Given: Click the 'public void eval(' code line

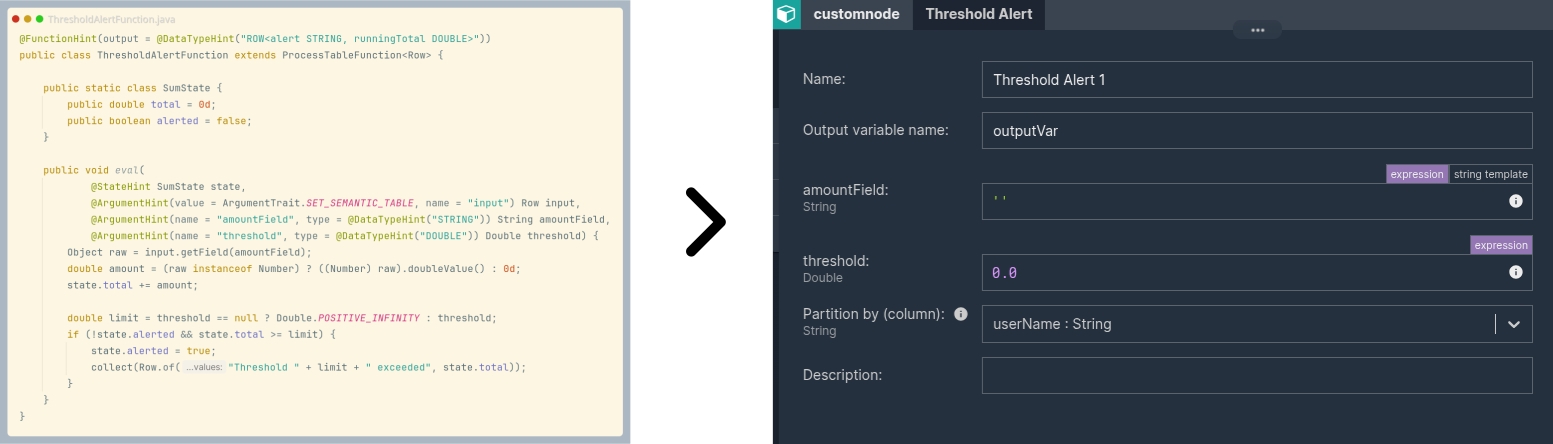Looking at the screenshot, I should tap(94, 170).
